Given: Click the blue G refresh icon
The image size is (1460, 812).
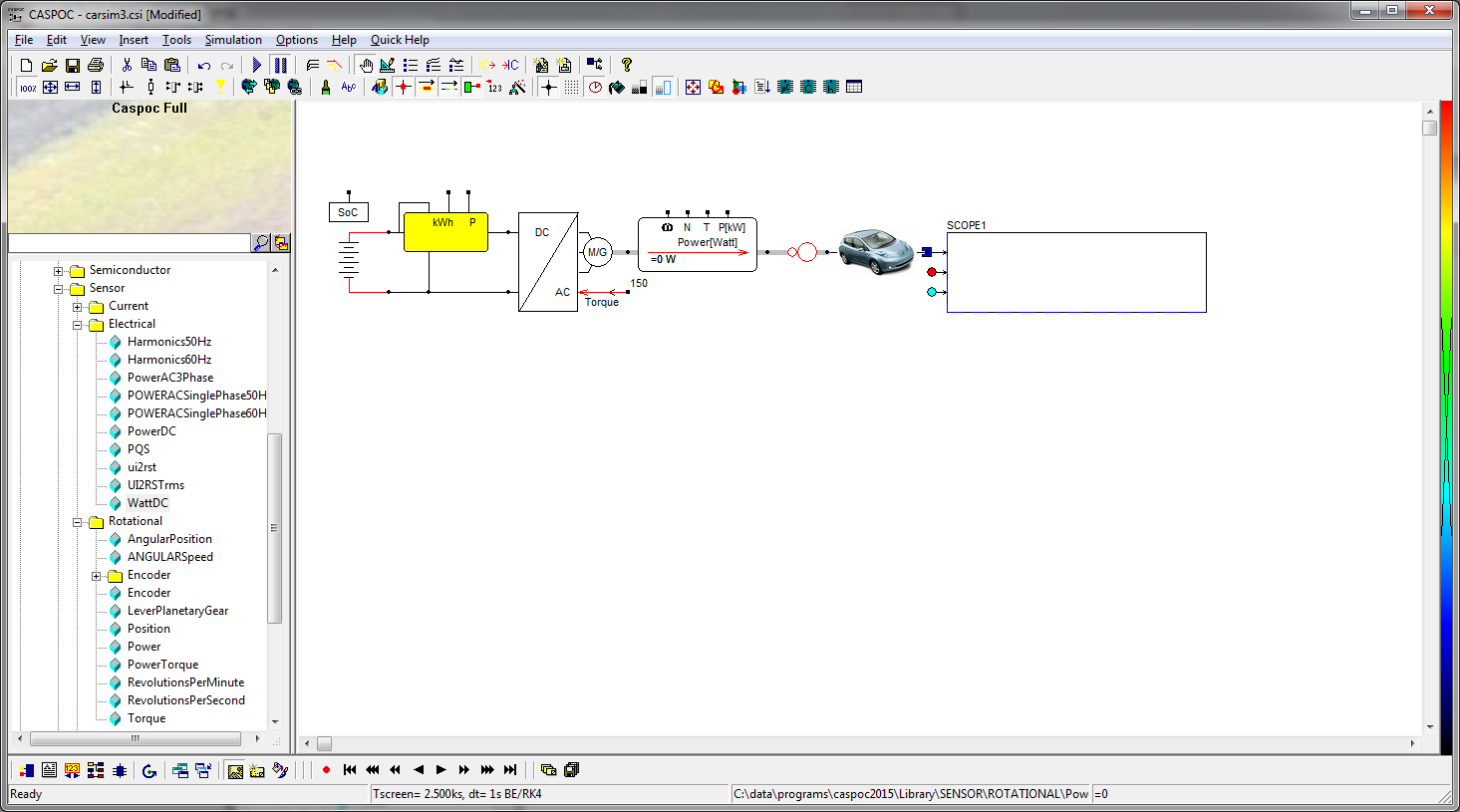Looking at the screenshot, I should point(149,770).
